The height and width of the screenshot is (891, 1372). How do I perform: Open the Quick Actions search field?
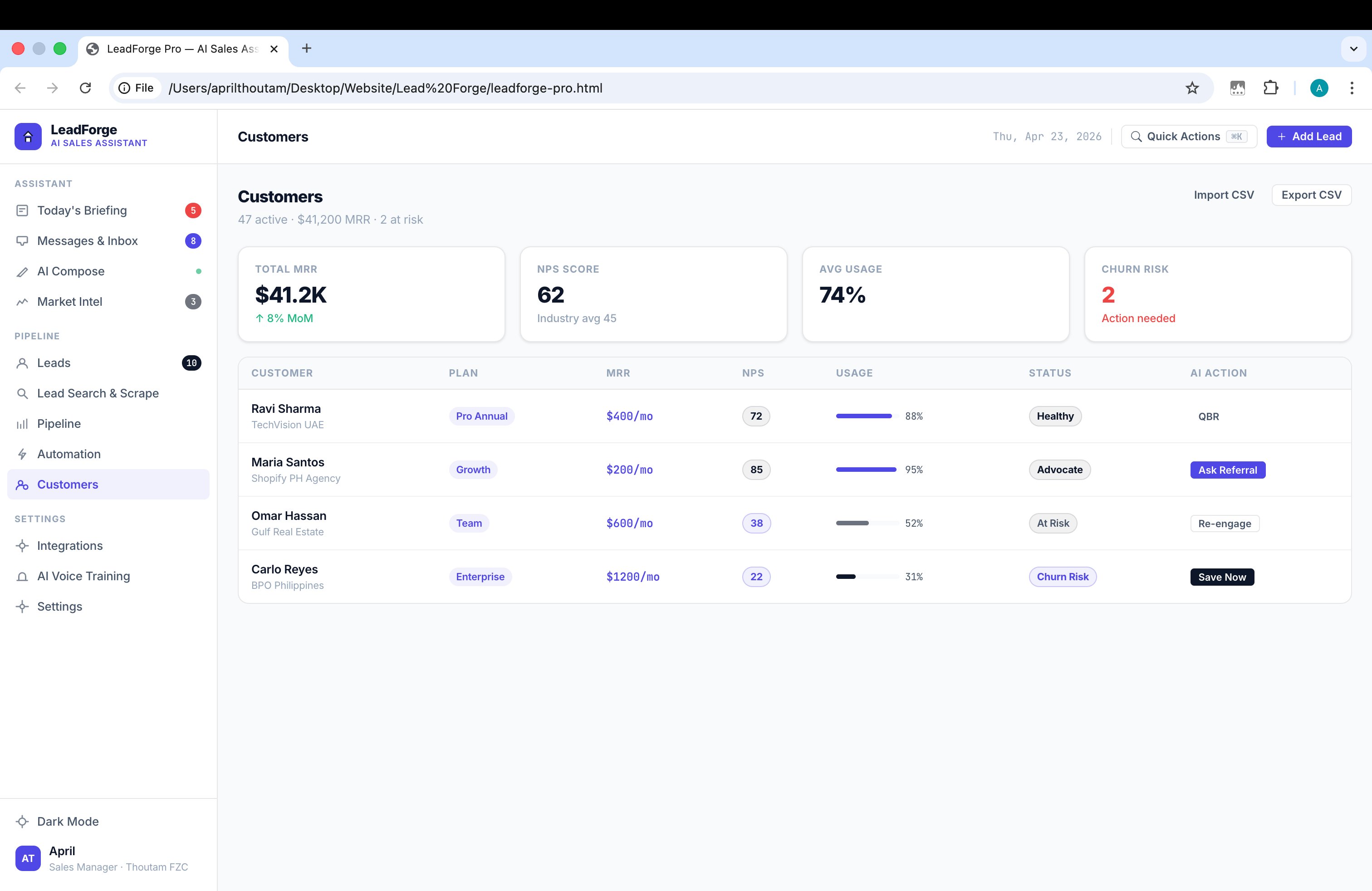point(1188,137)
